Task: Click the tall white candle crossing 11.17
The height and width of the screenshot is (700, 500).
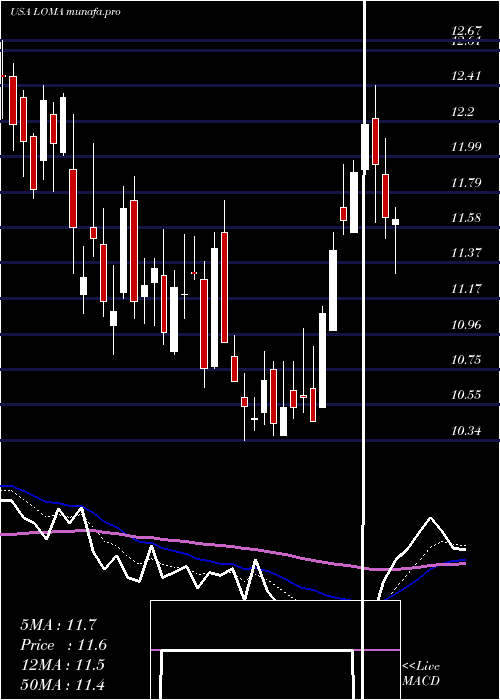Action: click(x=215, y=308)
